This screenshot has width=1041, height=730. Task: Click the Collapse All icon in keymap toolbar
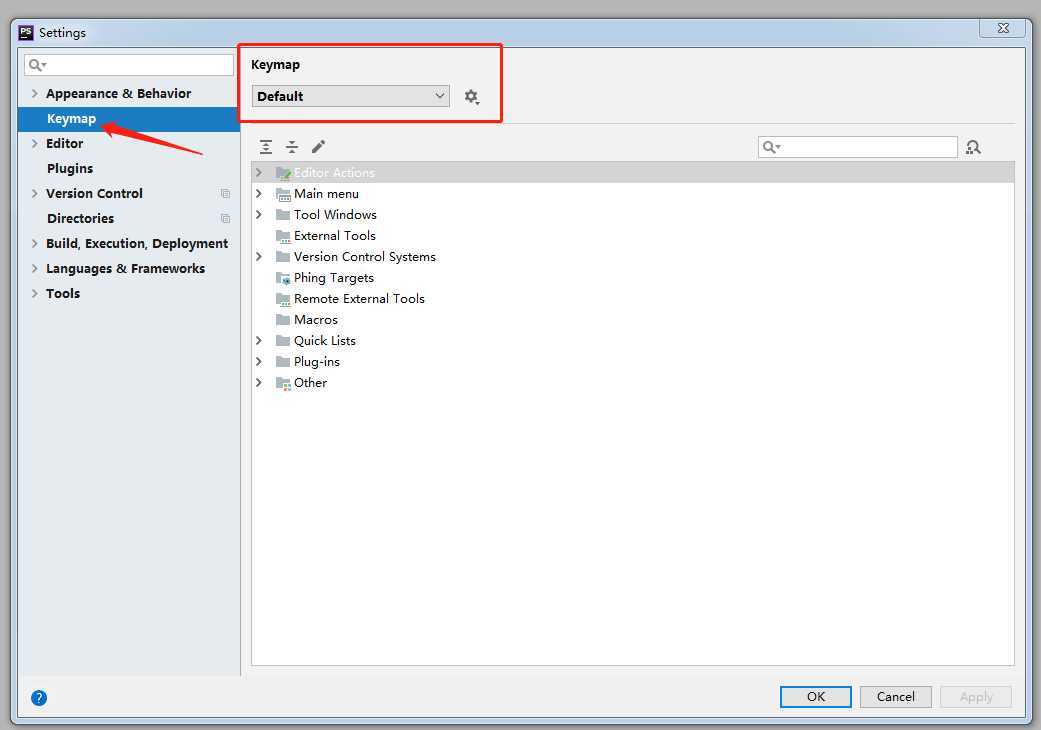click(x=292, y=147)
